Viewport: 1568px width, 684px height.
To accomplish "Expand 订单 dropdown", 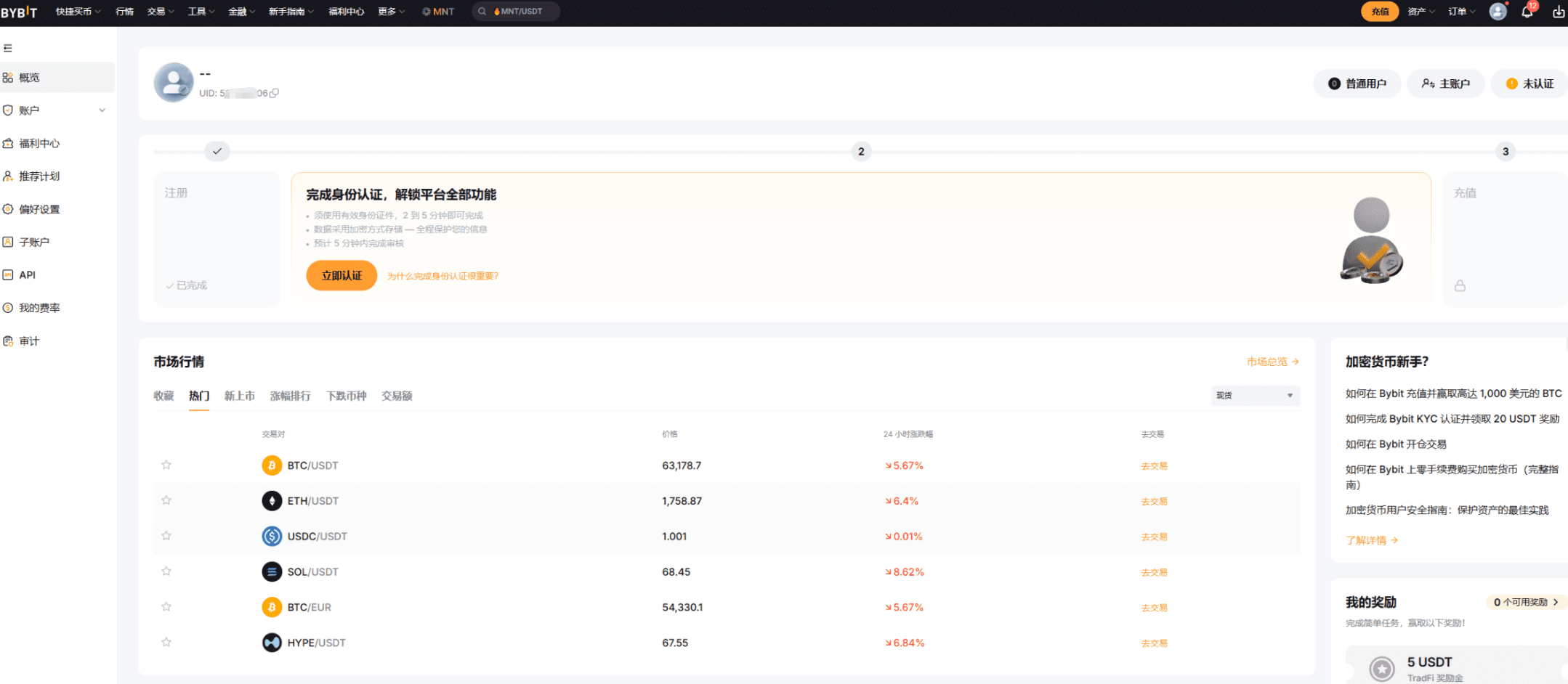I will [1462, 12].
